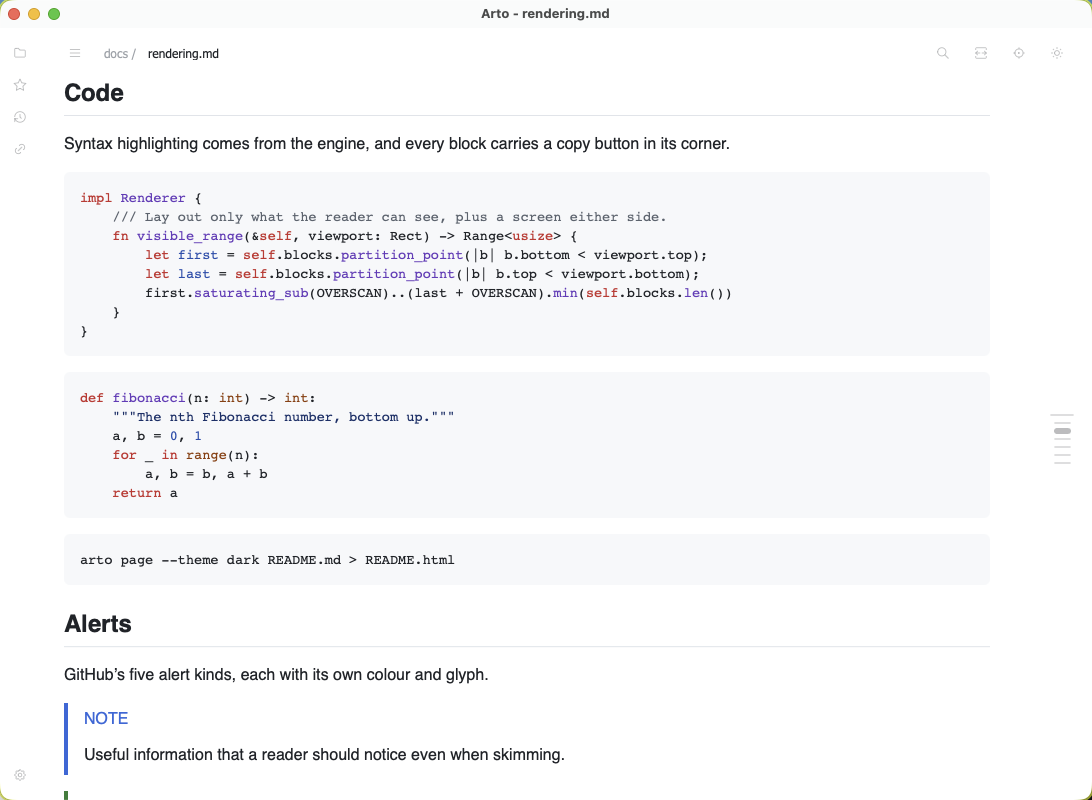Click the rendering.md breadcrumb file name

(x=183, y=54)
